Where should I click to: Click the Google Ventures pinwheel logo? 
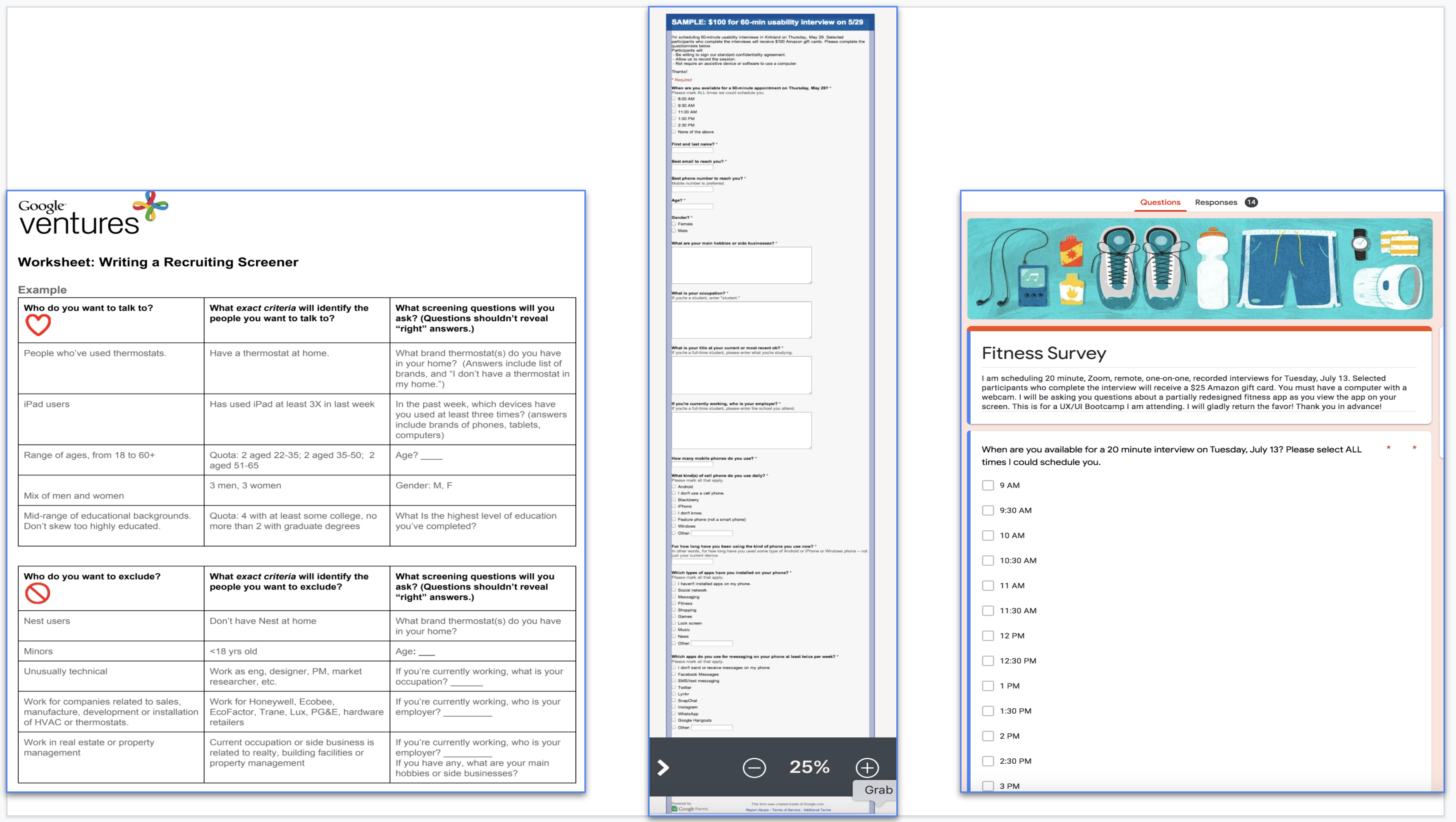(x=150, y=206)
